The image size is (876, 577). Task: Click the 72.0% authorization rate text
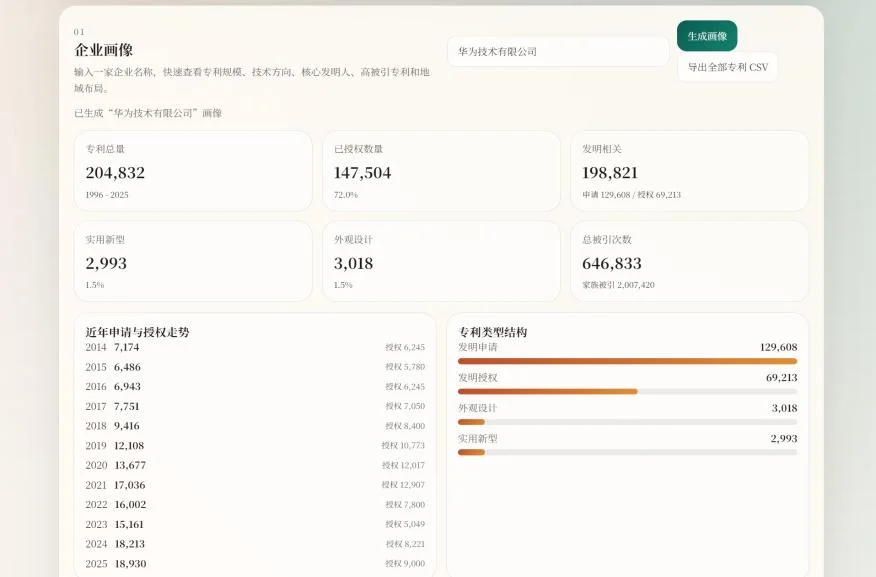pos(346,195)
